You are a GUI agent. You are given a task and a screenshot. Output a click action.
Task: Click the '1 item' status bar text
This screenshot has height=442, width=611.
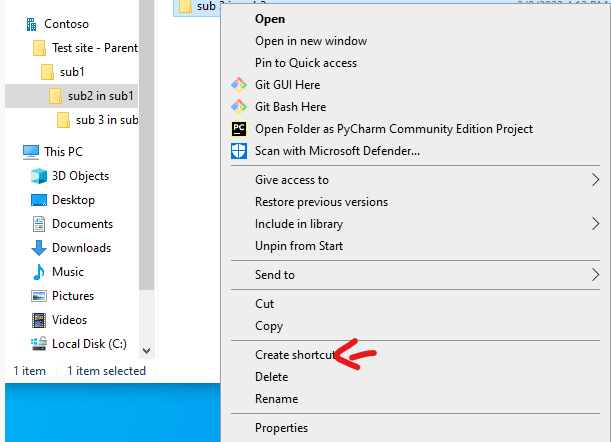click(x=30, y=371)
